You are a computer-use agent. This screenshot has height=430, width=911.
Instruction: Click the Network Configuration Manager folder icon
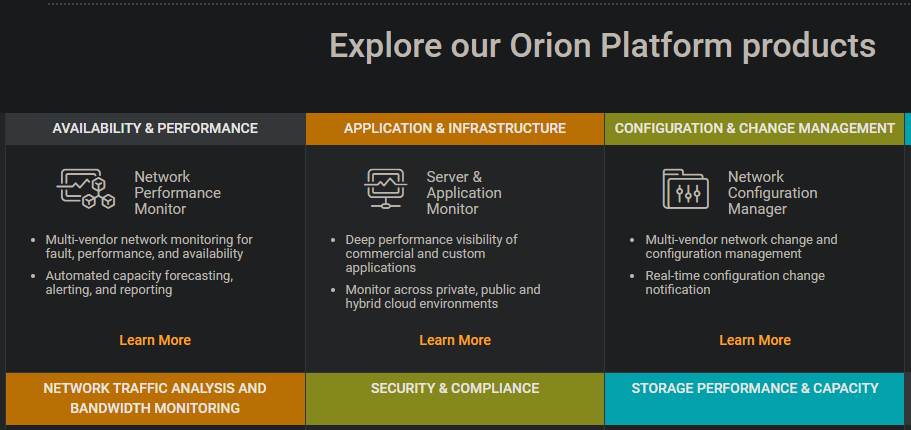pyautogui.click(x=686, y=189)
